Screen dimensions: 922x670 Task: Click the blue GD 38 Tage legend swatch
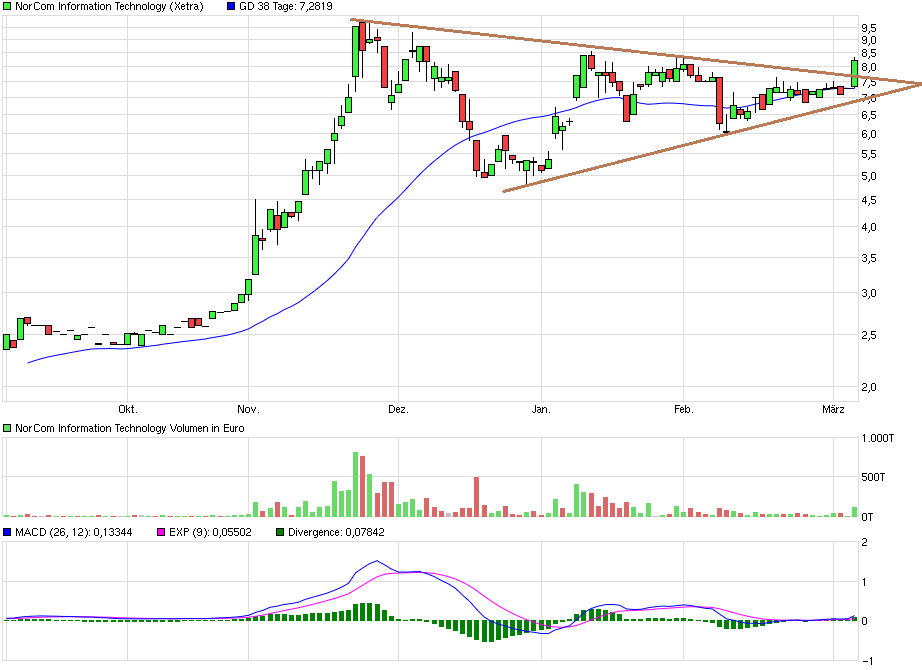pos(231,6)
